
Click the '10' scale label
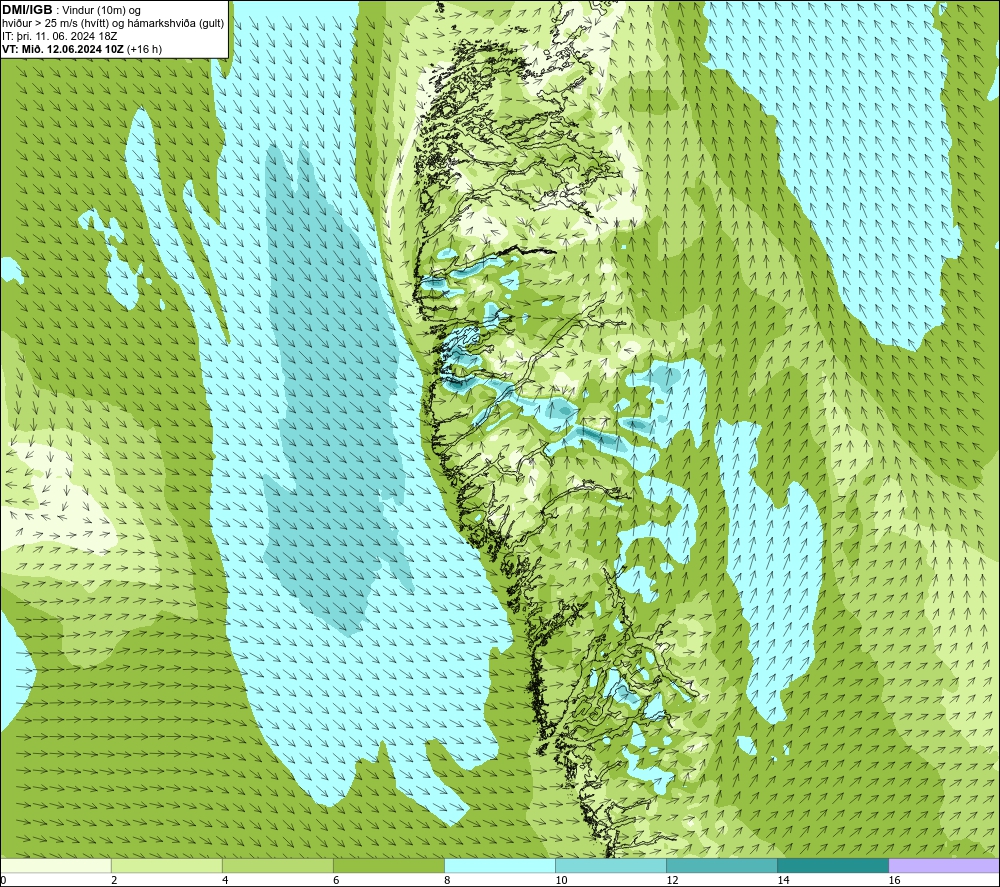tap(561, 880)
